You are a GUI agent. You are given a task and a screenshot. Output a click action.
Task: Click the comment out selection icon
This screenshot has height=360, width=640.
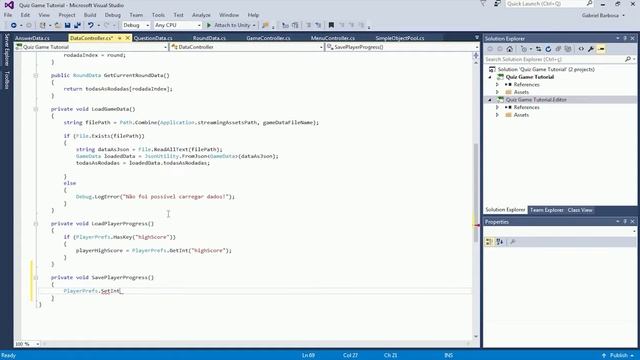pyautogui.click(x=309, y=25)
